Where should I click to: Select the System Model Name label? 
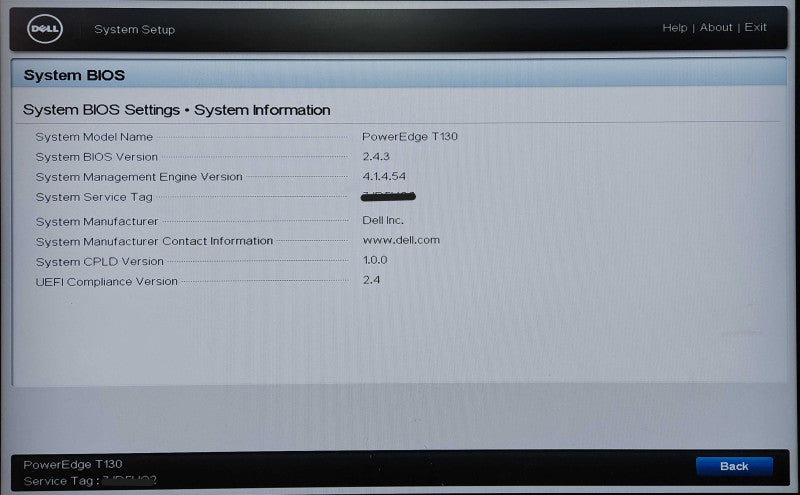tap(94, 137)
